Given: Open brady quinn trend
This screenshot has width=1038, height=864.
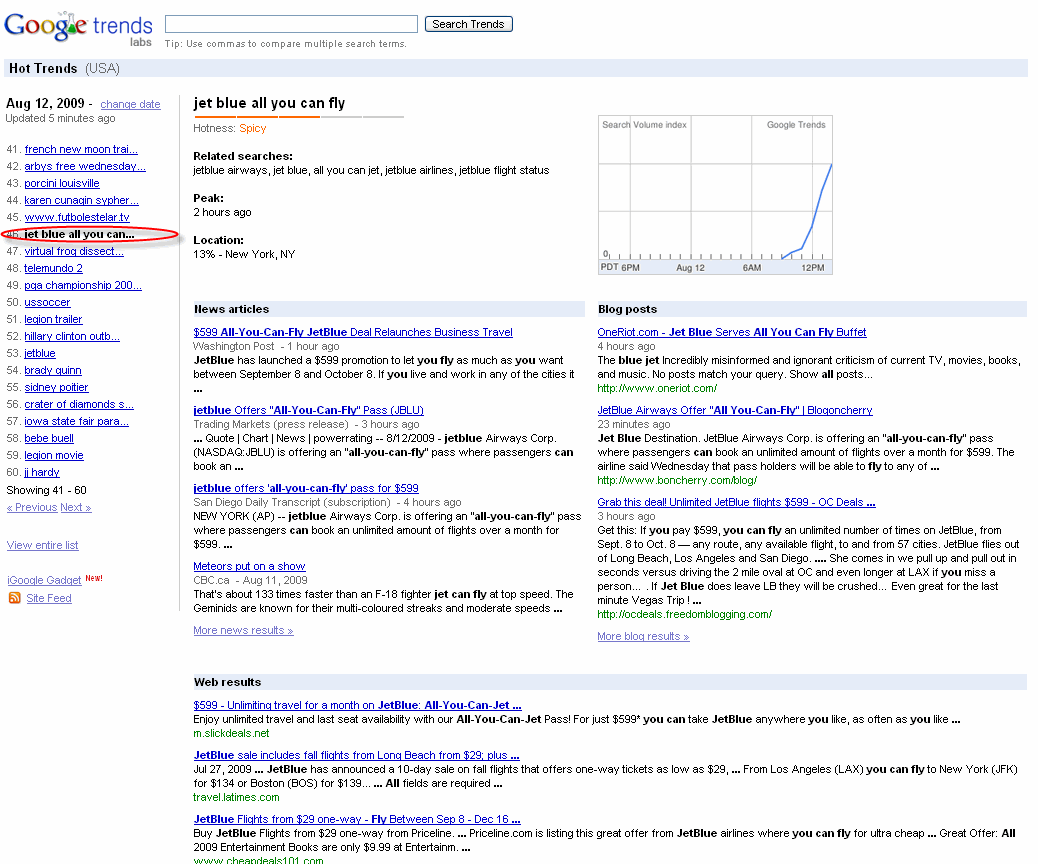Looking at the screenshot, I should 53,370.
